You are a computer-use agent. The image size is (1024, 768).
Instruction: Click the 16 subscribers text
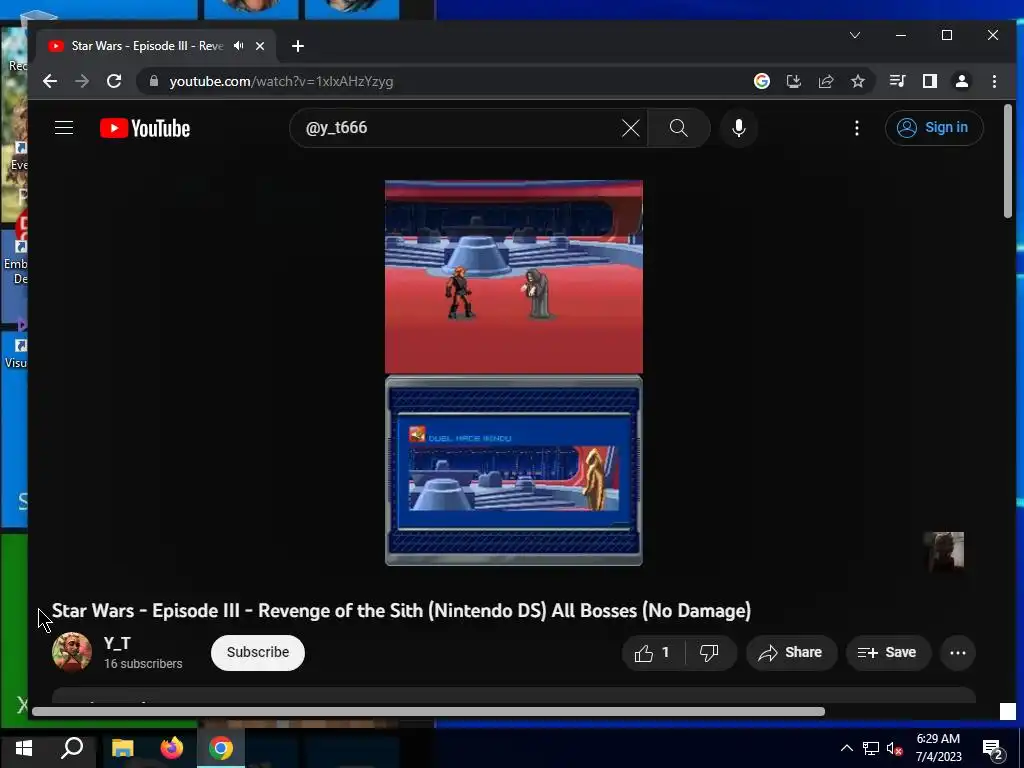pos(143,664)
